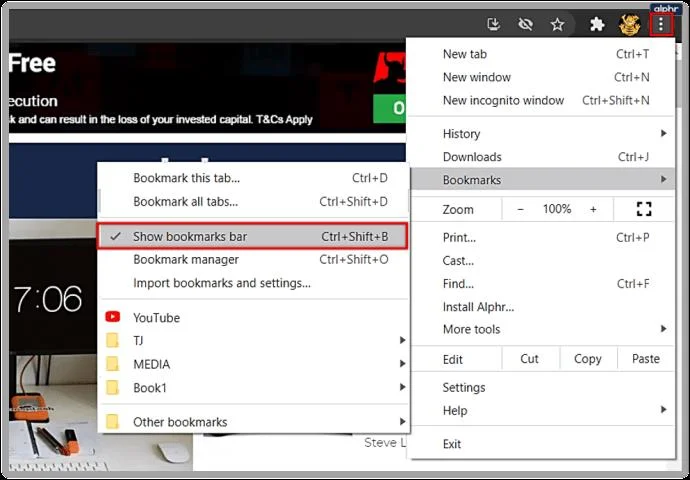The height and width of the screenshot is (480, 690).
Task: Select New window menu item
Action: [x=542, y=77]
